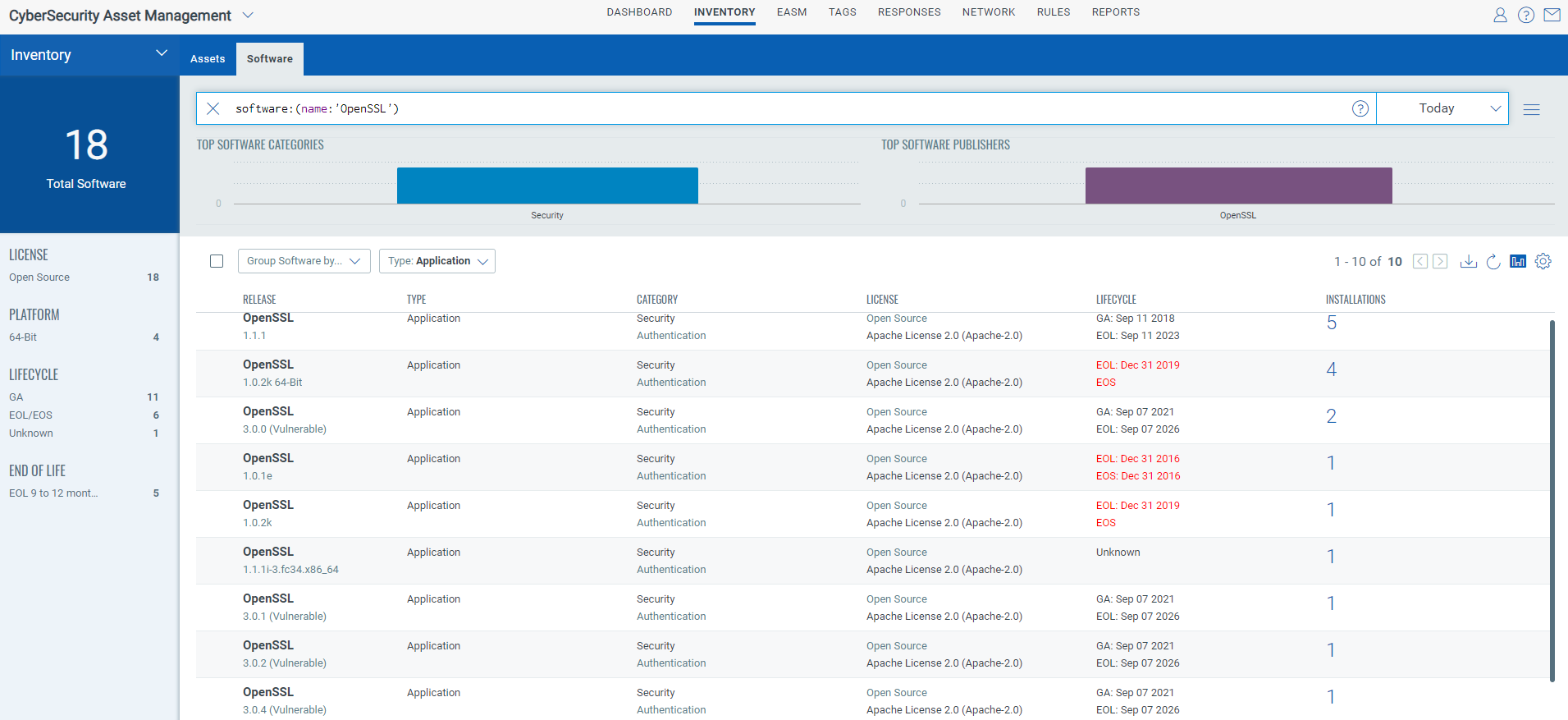Click the software search query field
1568x720 pixels.
tap(788, 108)
